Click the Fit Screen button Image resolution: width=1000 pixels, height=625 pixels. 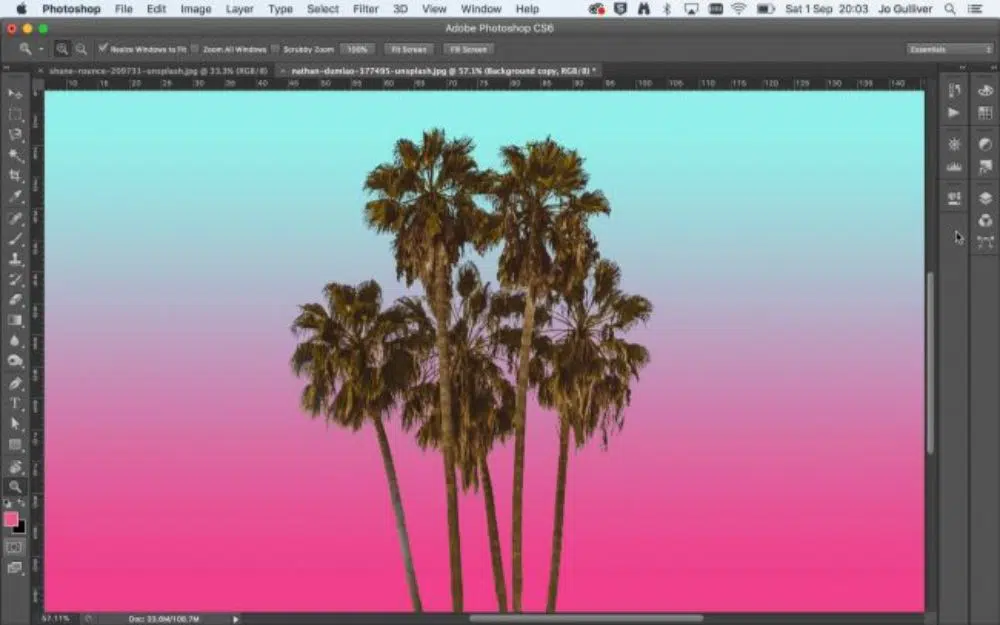(406, 48)
